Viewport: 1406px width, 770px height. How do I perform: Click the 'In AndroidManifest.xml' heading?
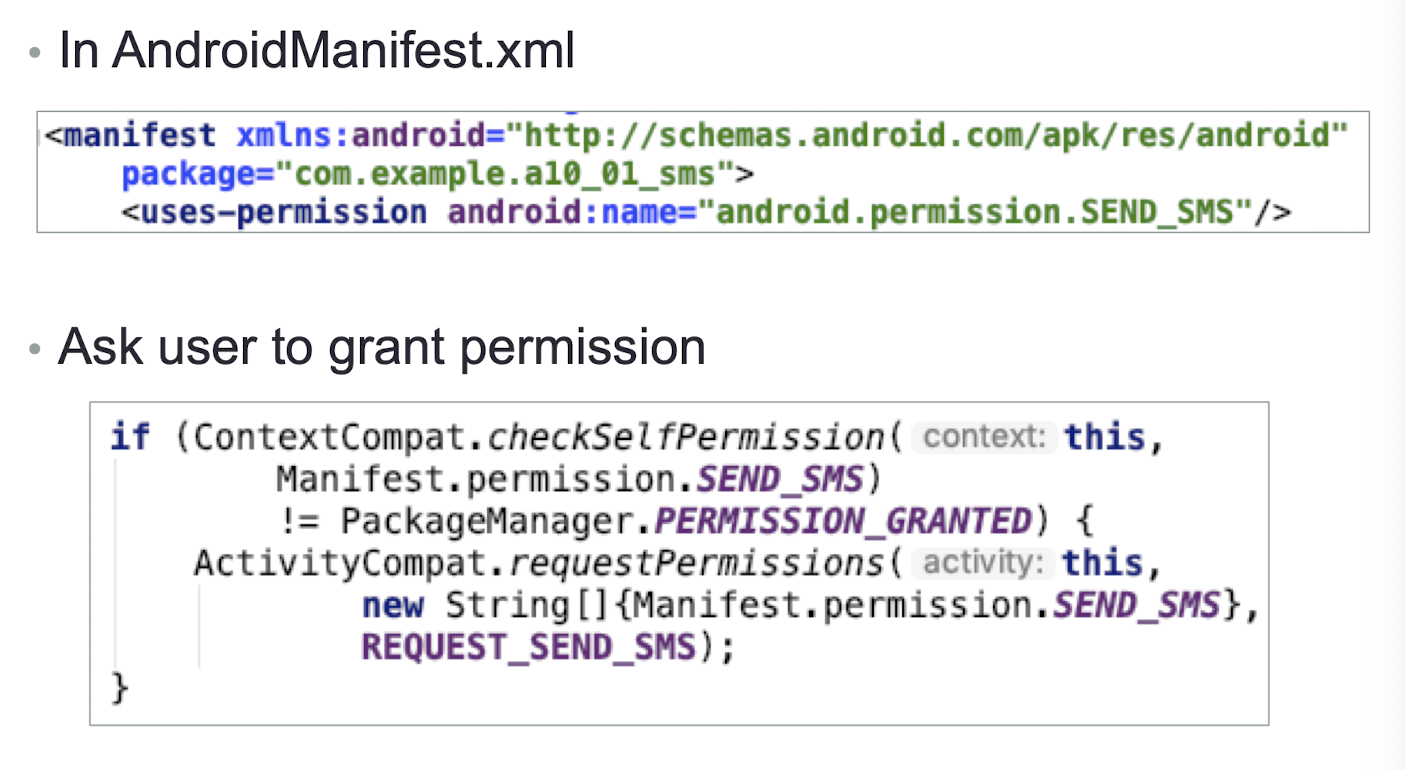(317, 51)
